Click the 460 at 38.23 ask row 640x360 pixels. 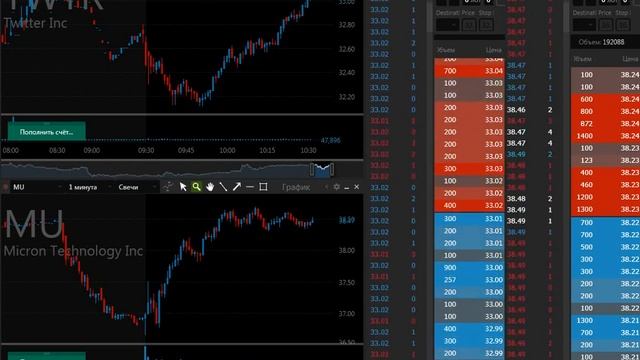(x=605, y=185)
